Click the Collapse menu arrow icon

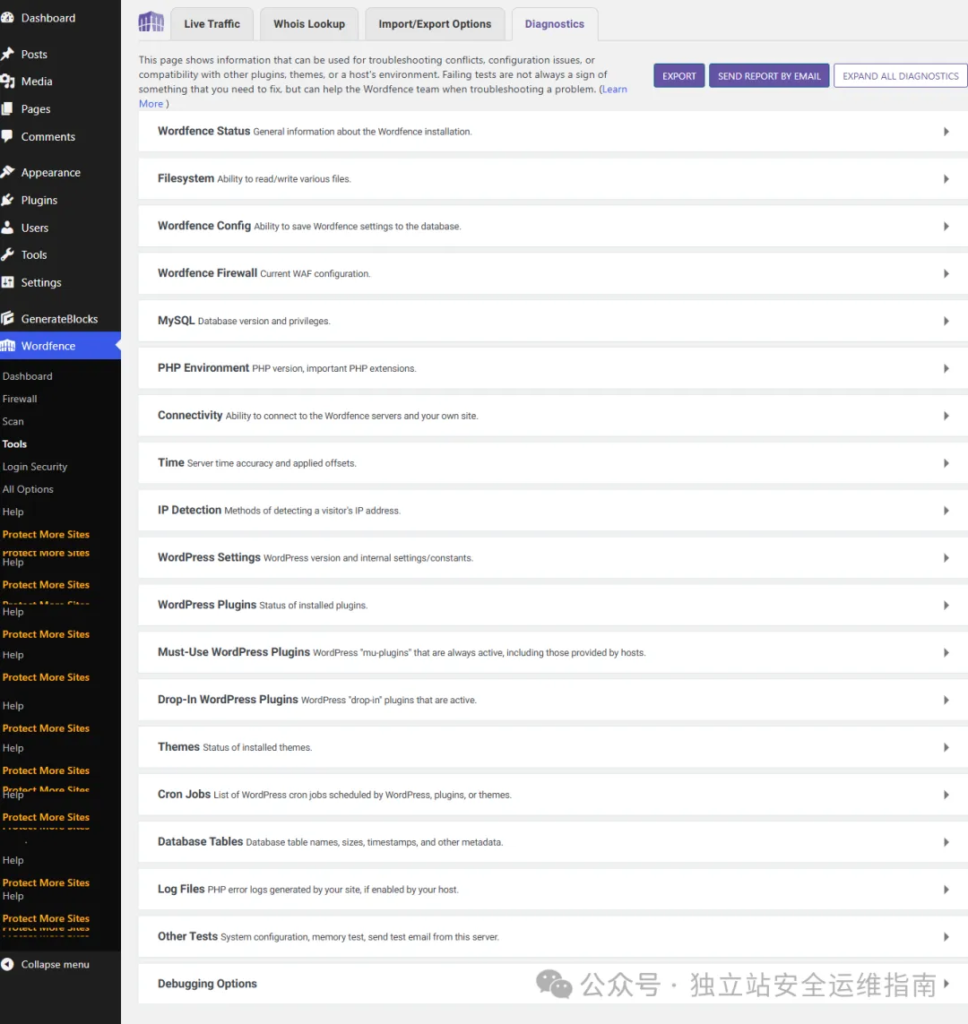pyautogui.click(x=7, y=964)
